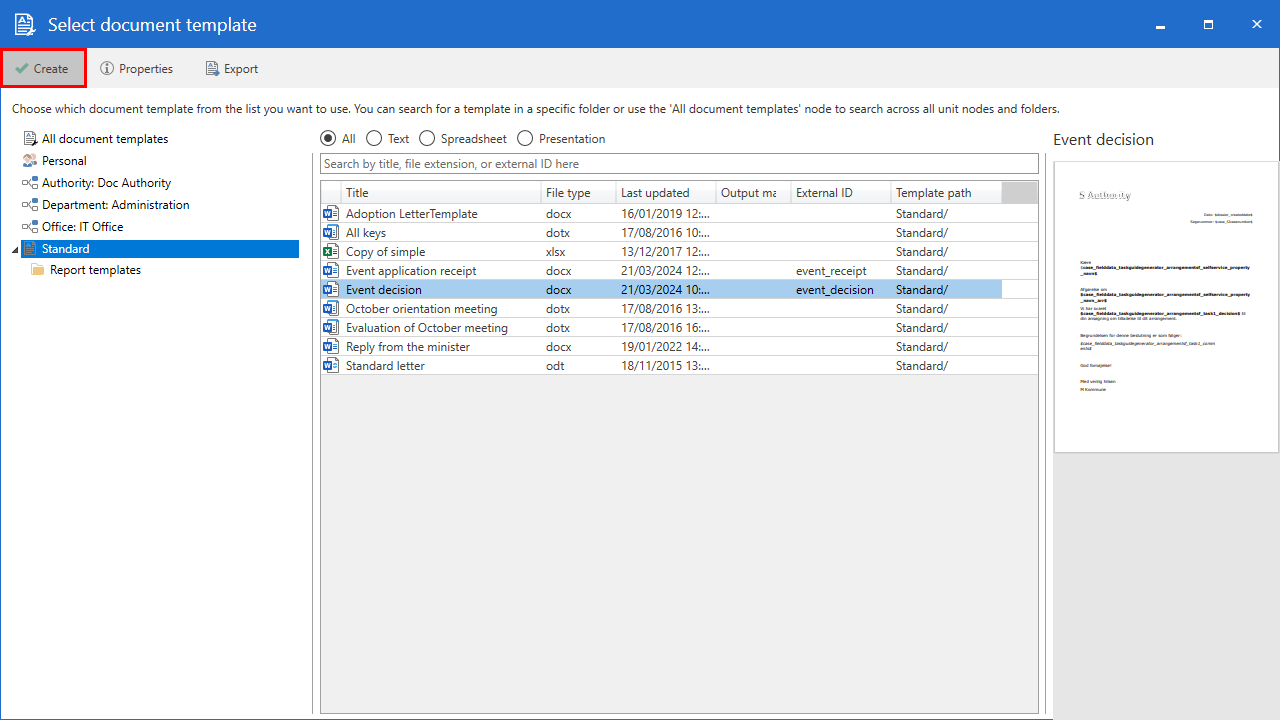Click the Excel icon beside Copy of simple

pyautogui.click(x=331, y=252)
